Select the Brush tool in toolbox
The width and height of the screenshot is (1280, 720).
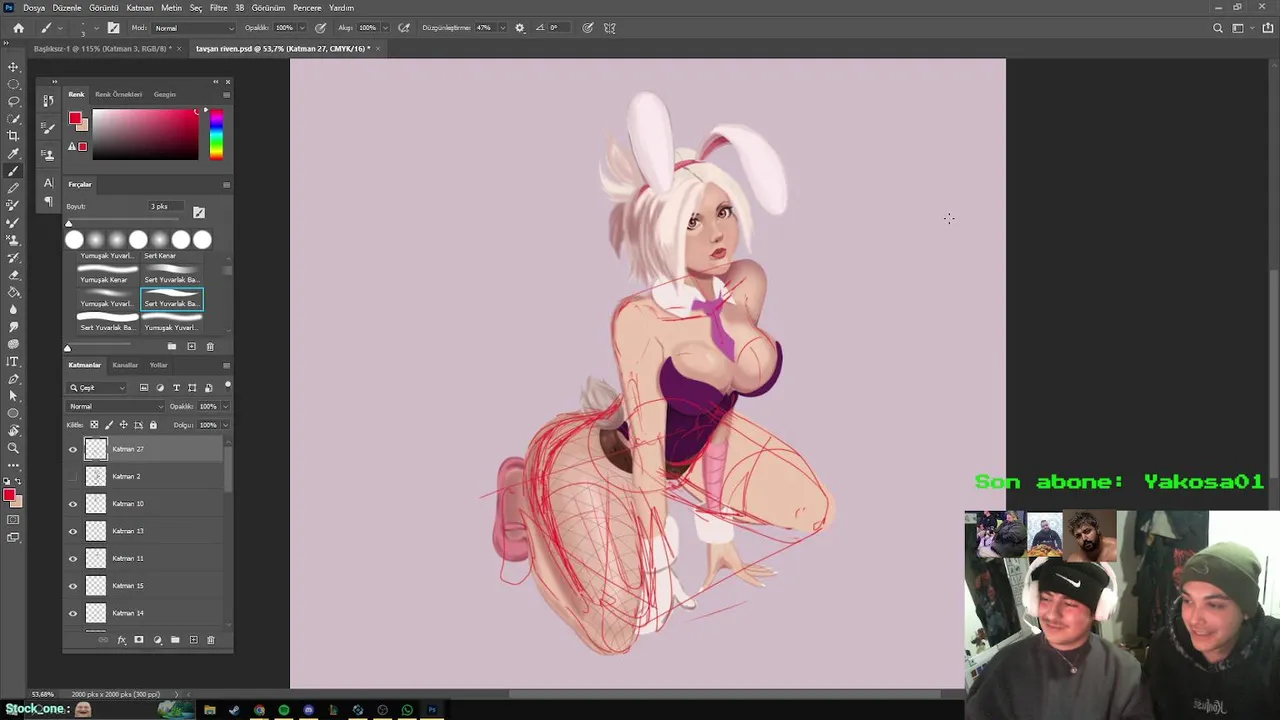(x=13, y=171)
